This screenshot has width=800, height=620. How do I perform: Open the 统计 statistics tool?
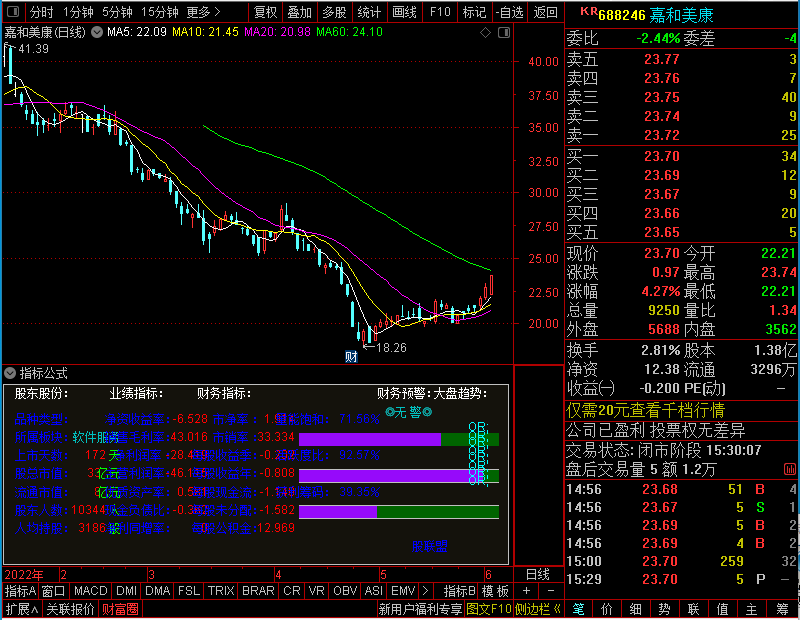369,12
